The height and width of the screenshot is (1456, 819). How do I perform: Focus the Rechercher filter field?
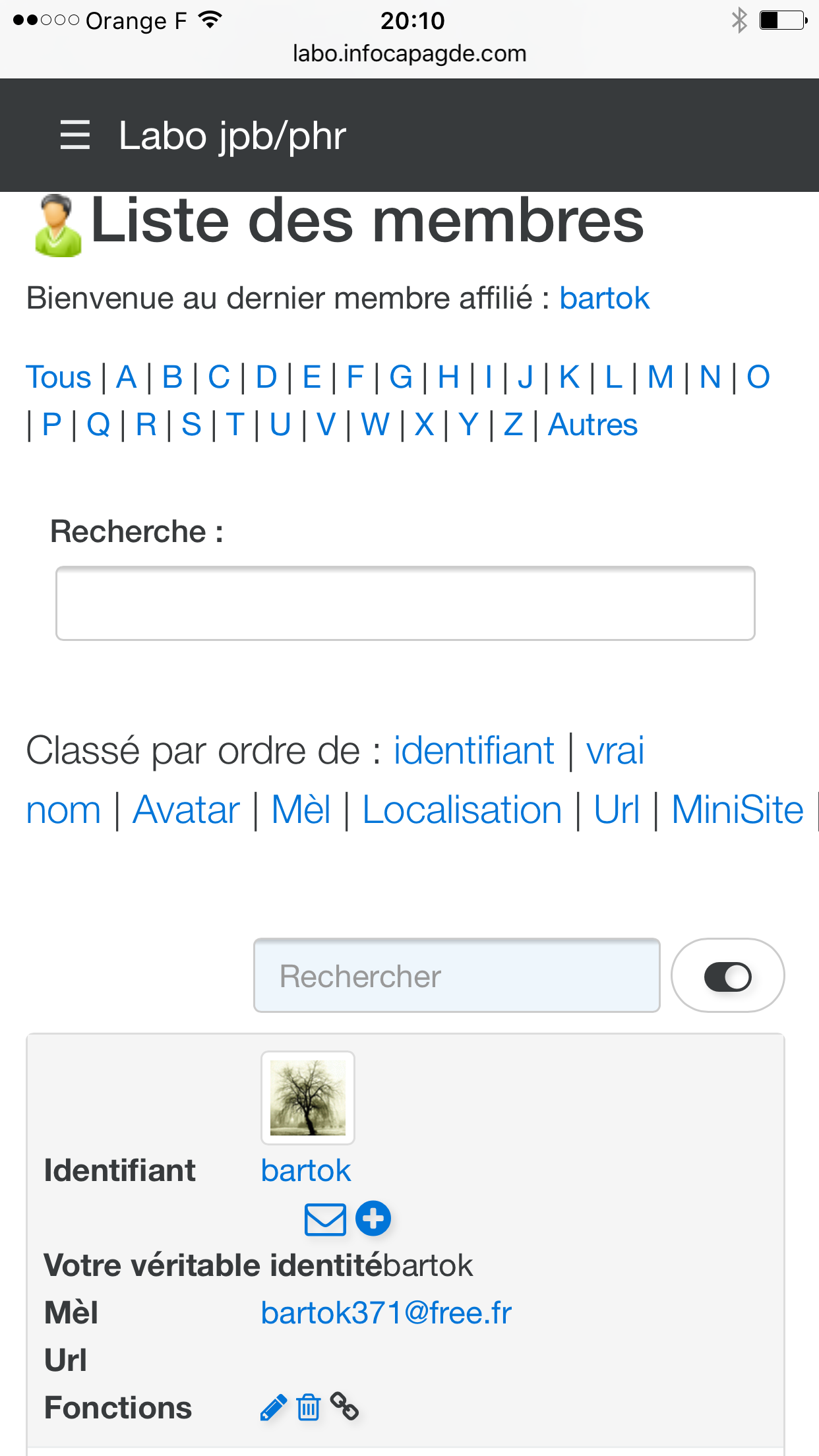point(457,976)
